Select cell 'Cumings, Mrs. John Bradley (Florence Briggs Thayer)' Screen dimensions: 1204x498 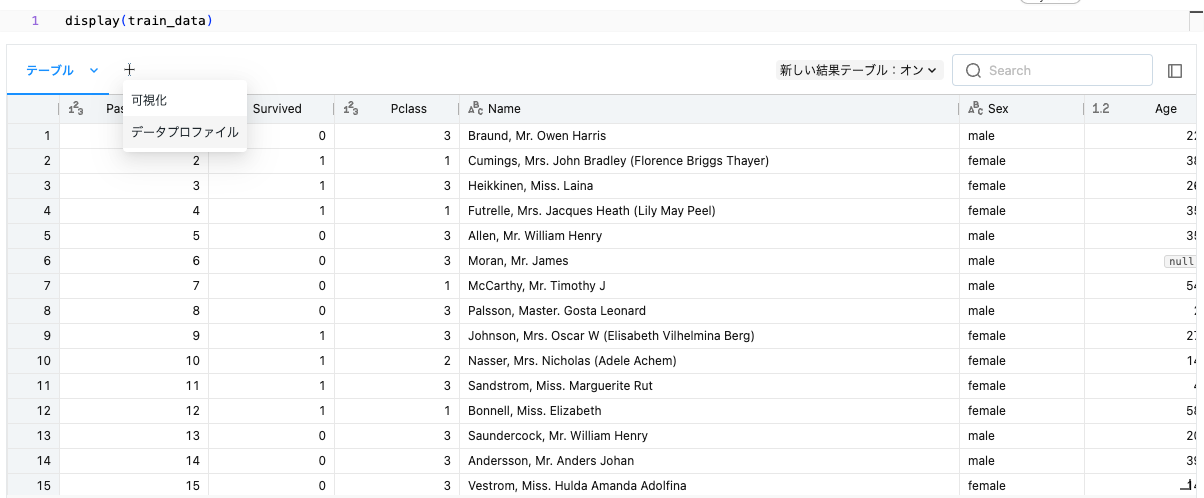click(709, 161)
